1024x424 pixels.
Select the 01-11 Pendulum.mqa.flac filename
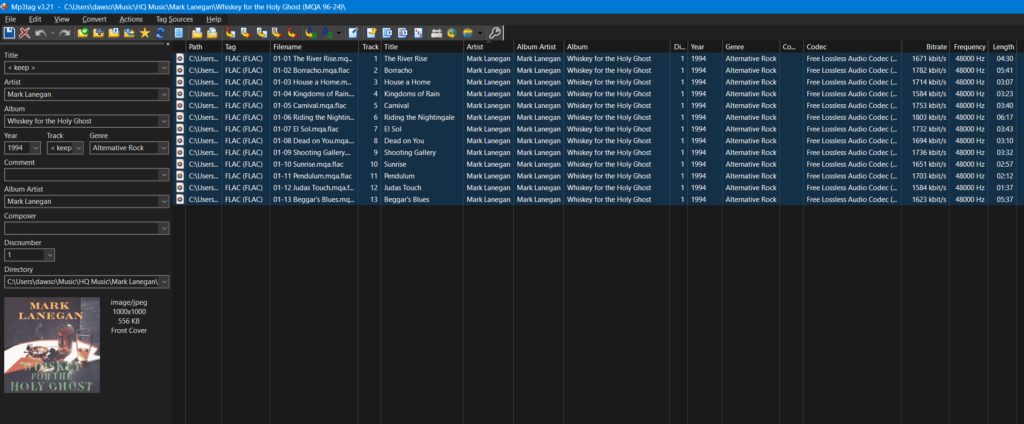click(x=313, y=176)
